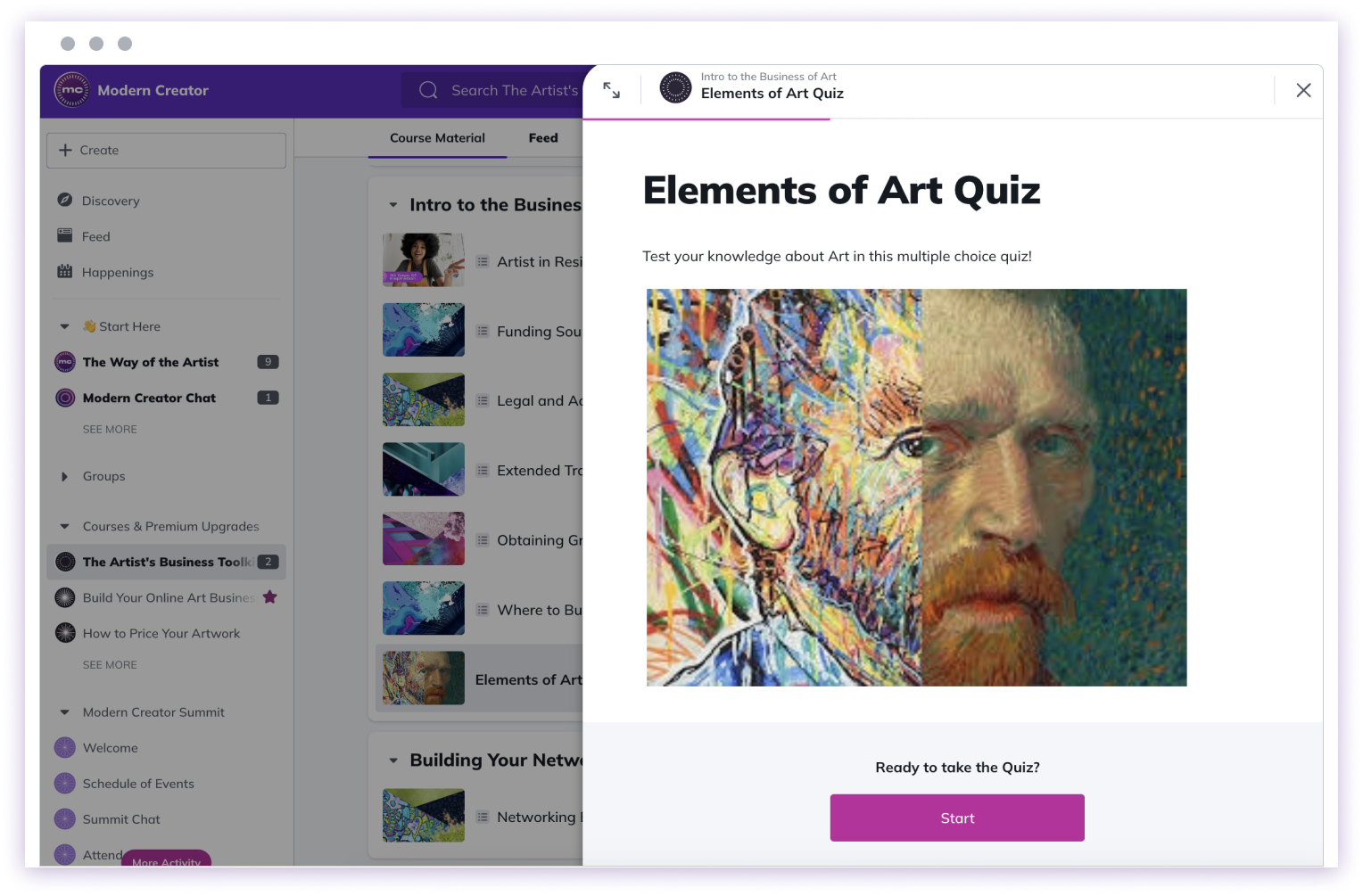Click the expand fullscreen arrows icon
The image size is (1363, 896).
[x=611, y=90]
